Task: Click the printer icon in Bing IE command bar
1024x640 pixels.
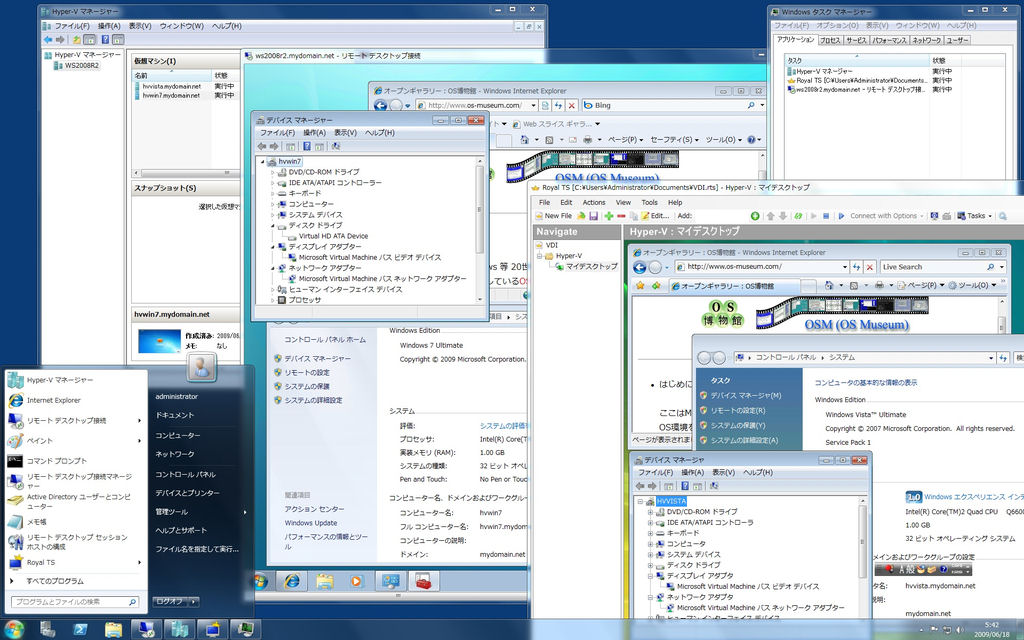Action: click(x=588, y=140)
